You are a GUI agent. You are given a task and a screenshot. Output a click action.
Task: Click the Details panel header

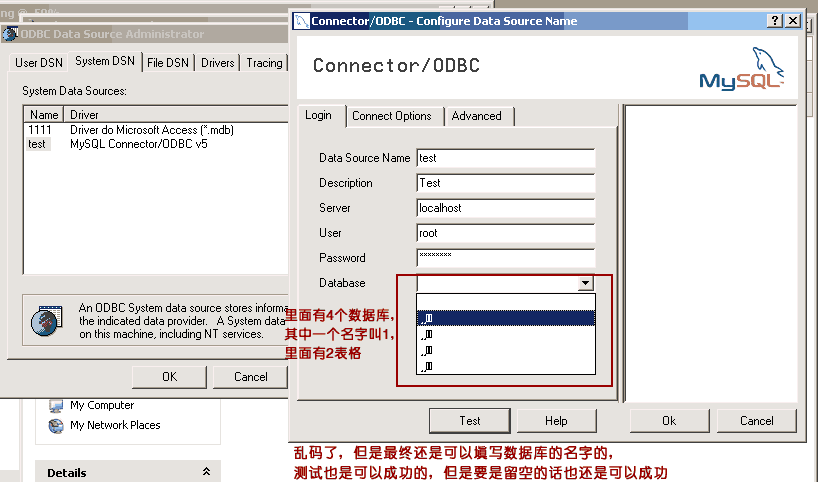pyautogui.click(x=128, y=473)
